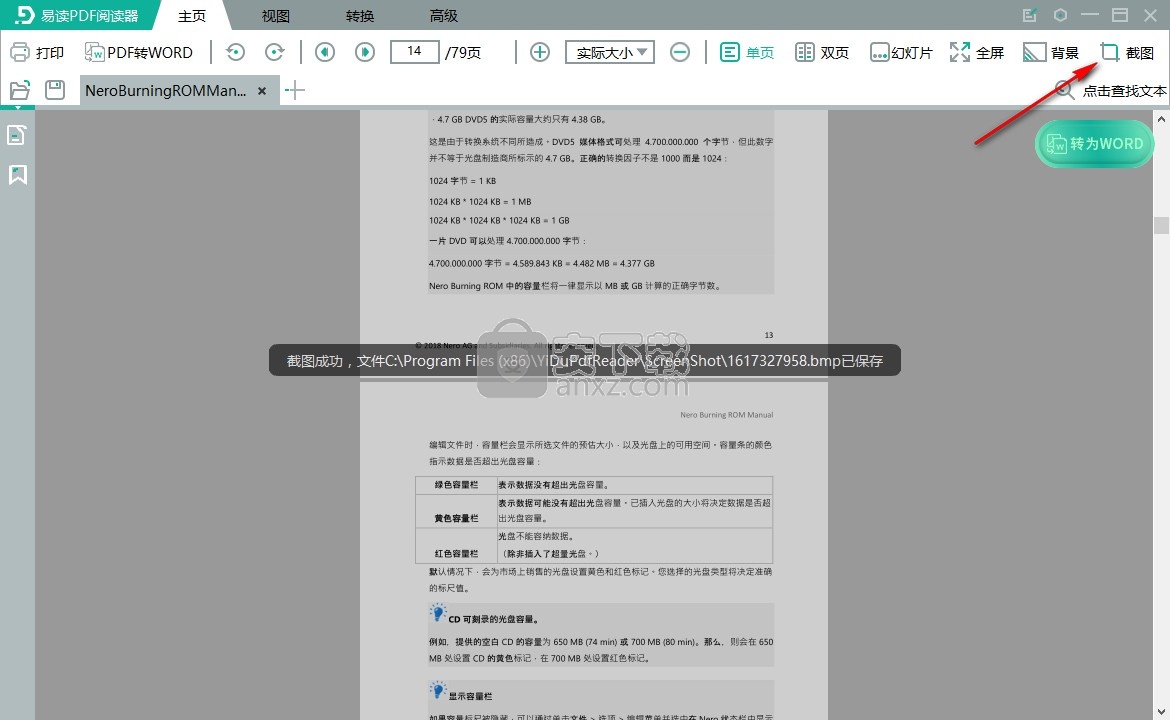The image size is (1170, 720).
Task: Enter 全屏 fullscreen mode
Action: [977, 52]
